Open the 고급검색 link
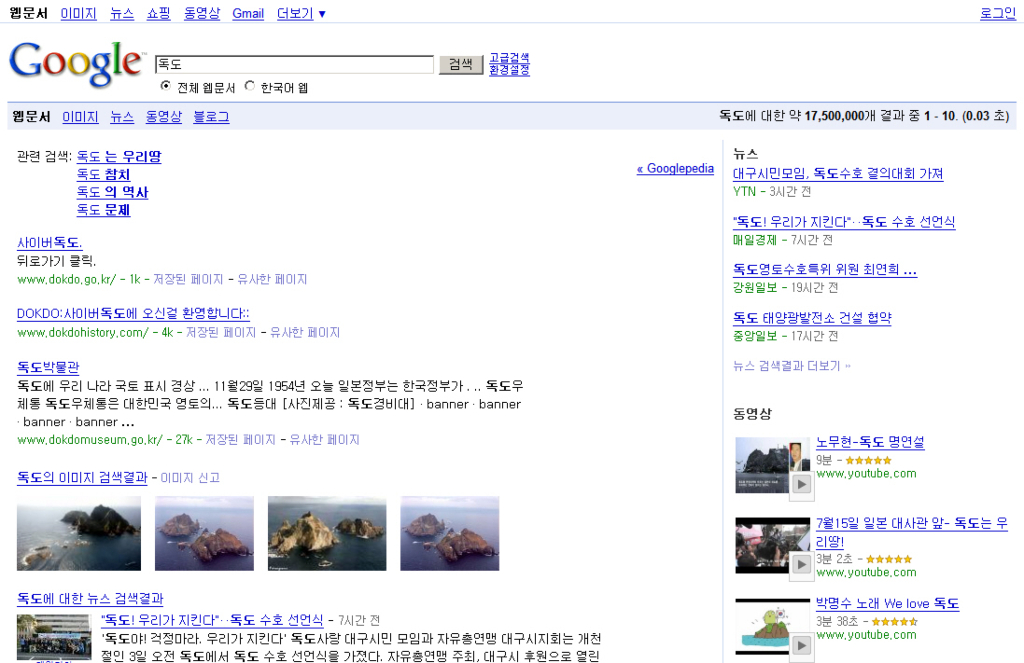This screenshot has height=663, width=1024. point(509,57)
